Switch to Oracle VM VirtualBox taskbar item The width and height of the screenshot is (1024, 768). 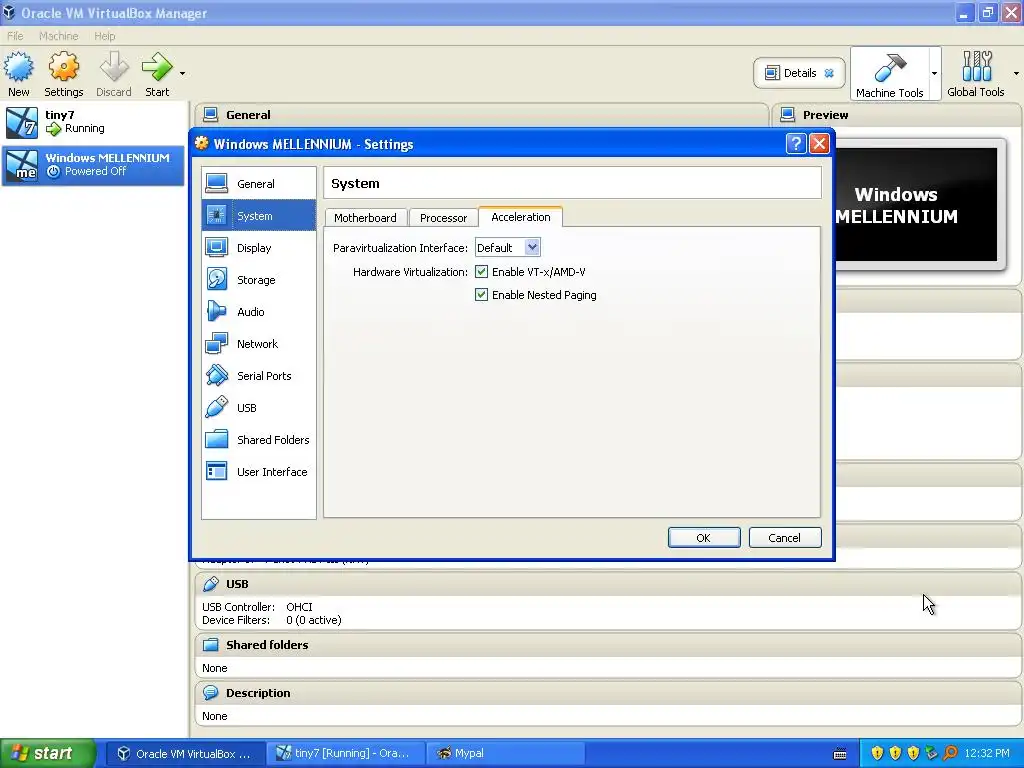tap(185, 754)
